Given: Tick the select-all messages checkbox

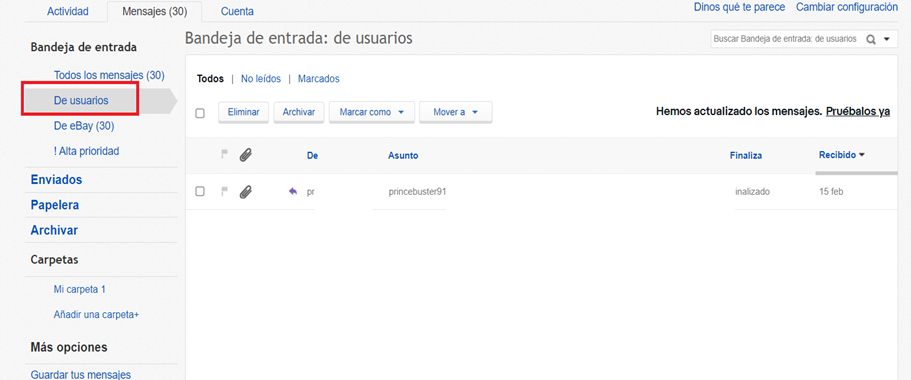Looking at the screenshot, I should [200, 113].
